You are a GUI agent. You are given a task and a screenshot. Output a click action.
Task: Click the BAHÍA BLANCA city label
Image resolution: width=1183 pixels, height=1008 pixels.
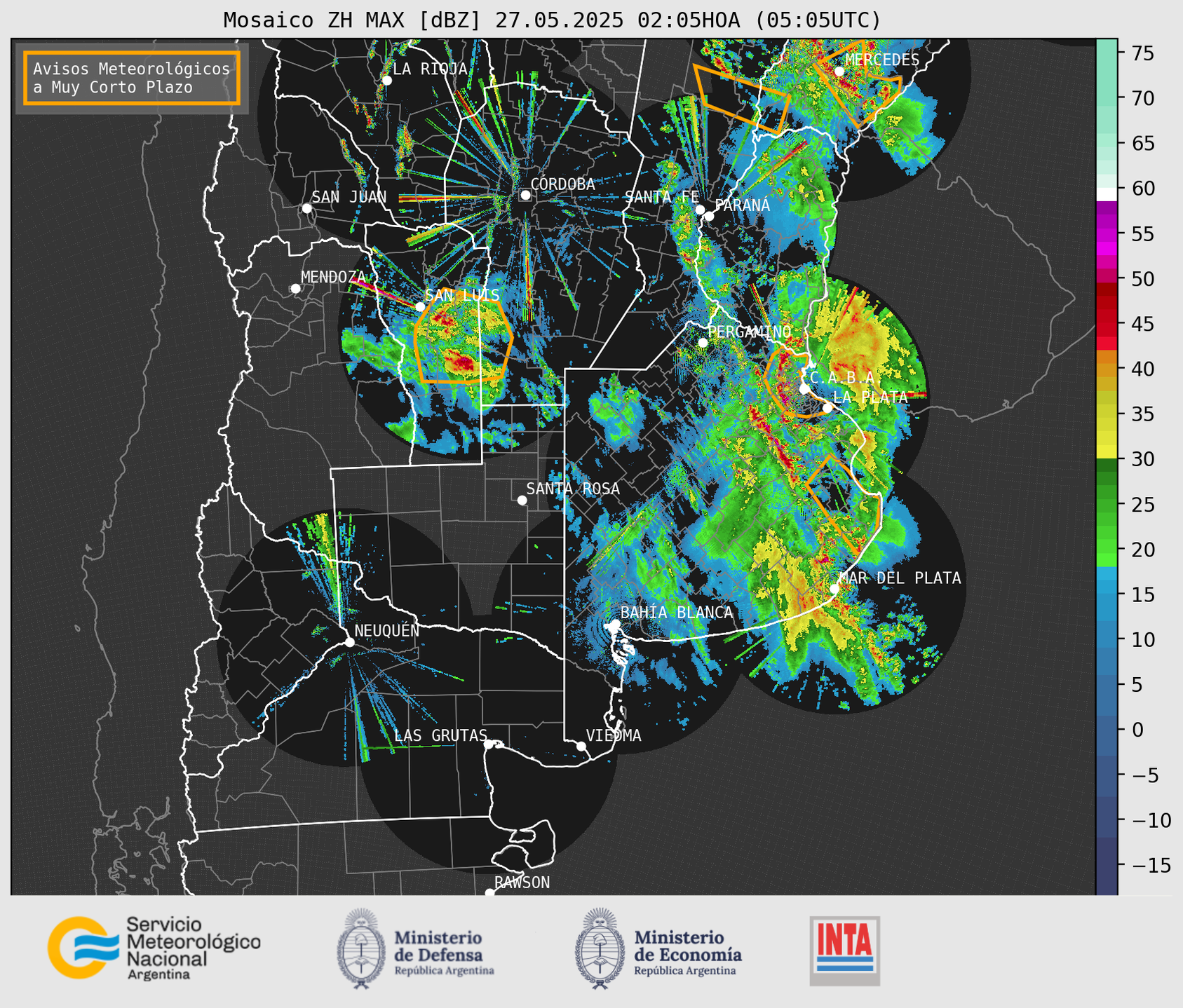pos(677,613)
